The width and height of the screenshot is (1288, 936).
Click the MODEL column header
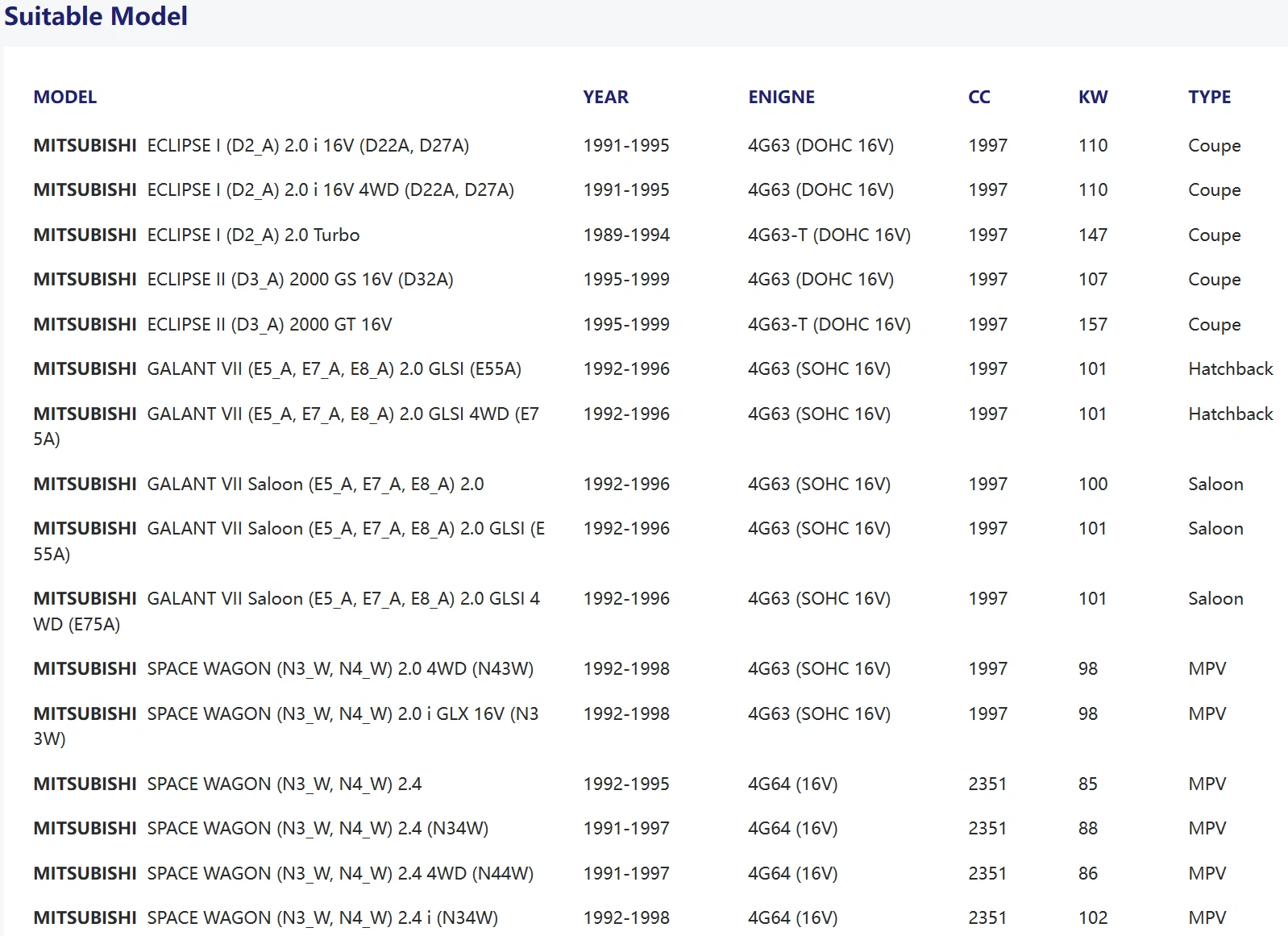[x=65, y=97]
